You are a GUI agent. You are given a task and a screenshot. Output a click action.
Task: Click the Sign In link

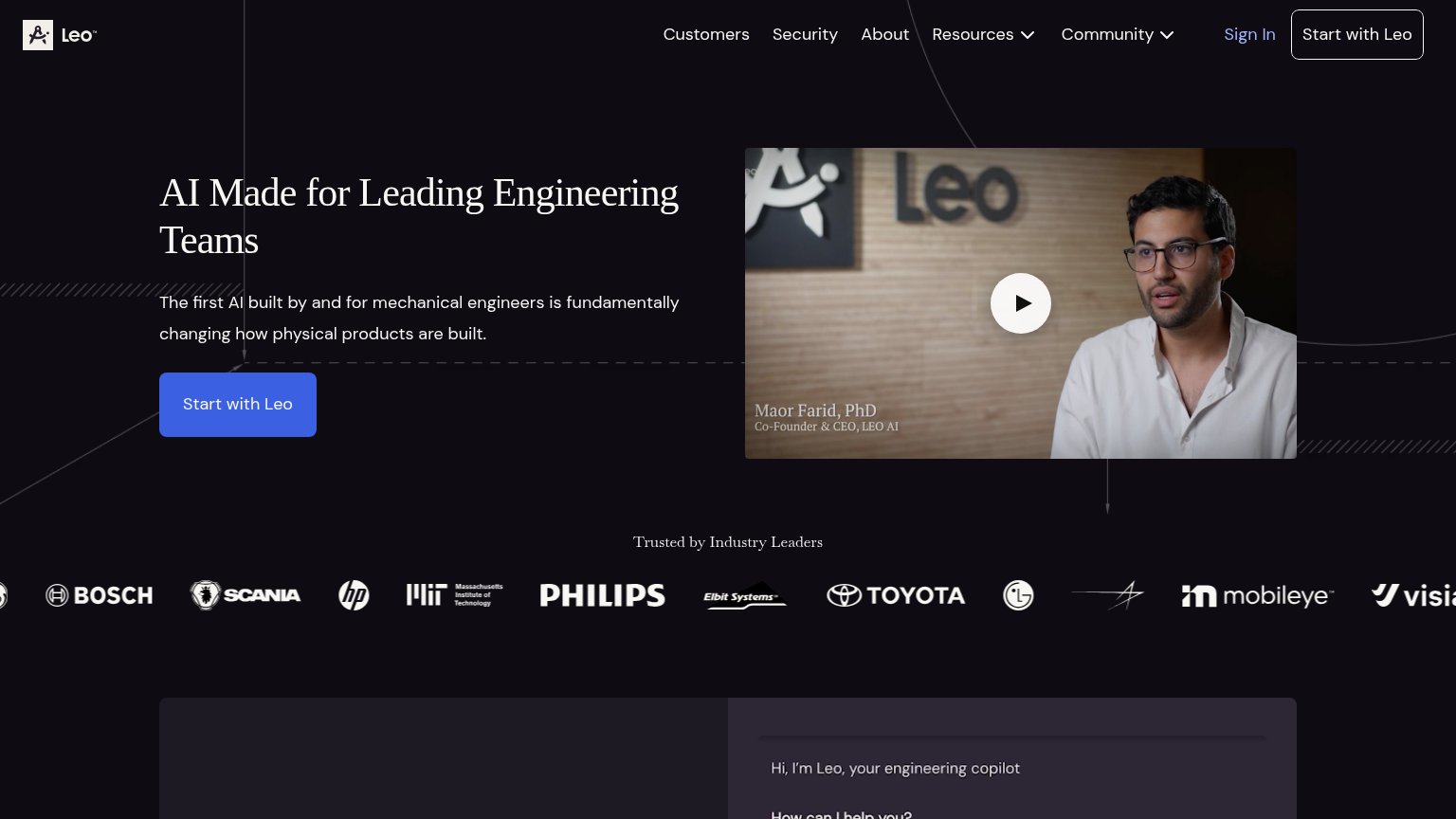[x=1249, y=34]
